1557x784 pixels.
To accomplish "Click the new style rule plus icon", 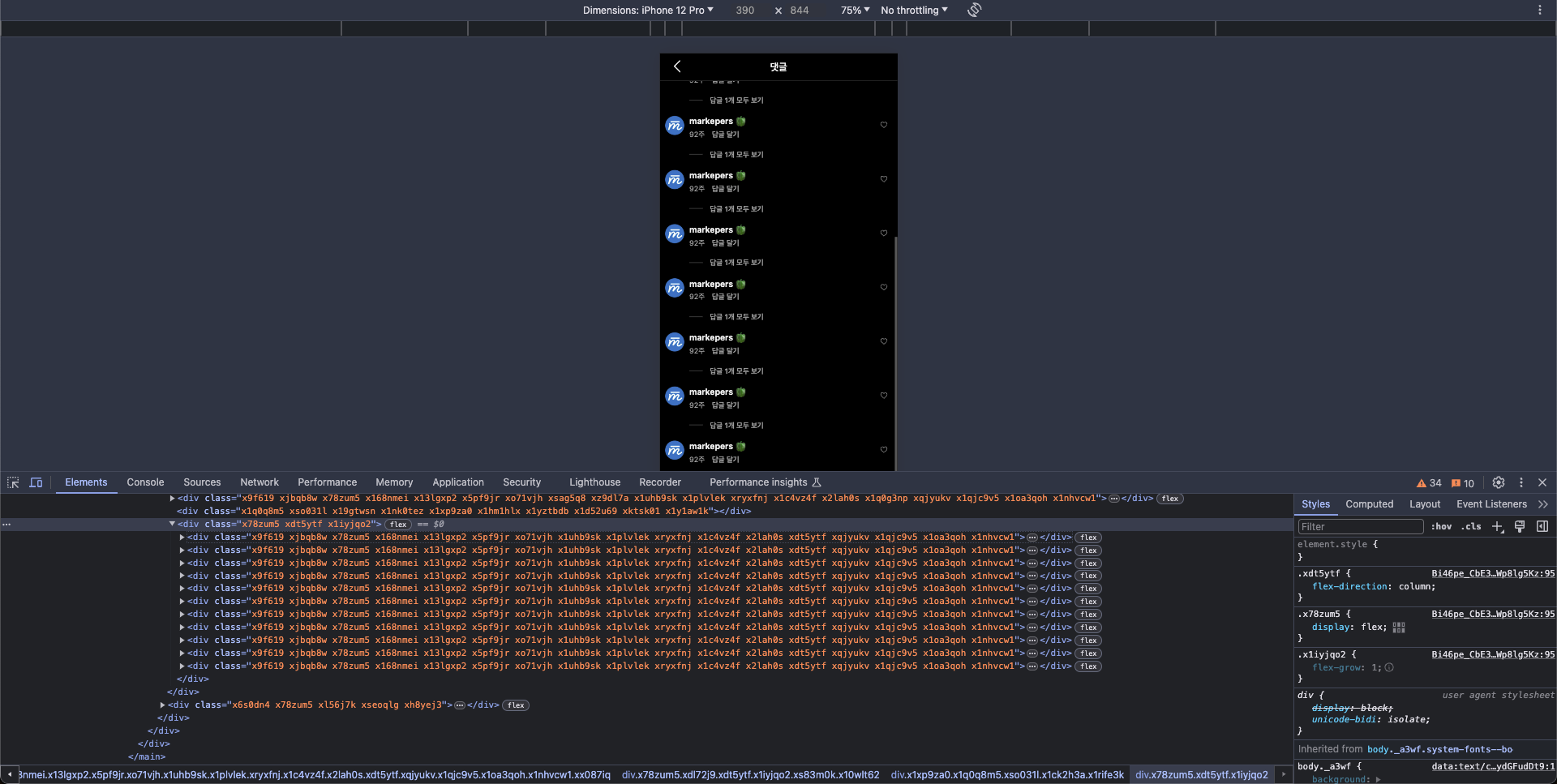I will click(x=1497, y=526).
